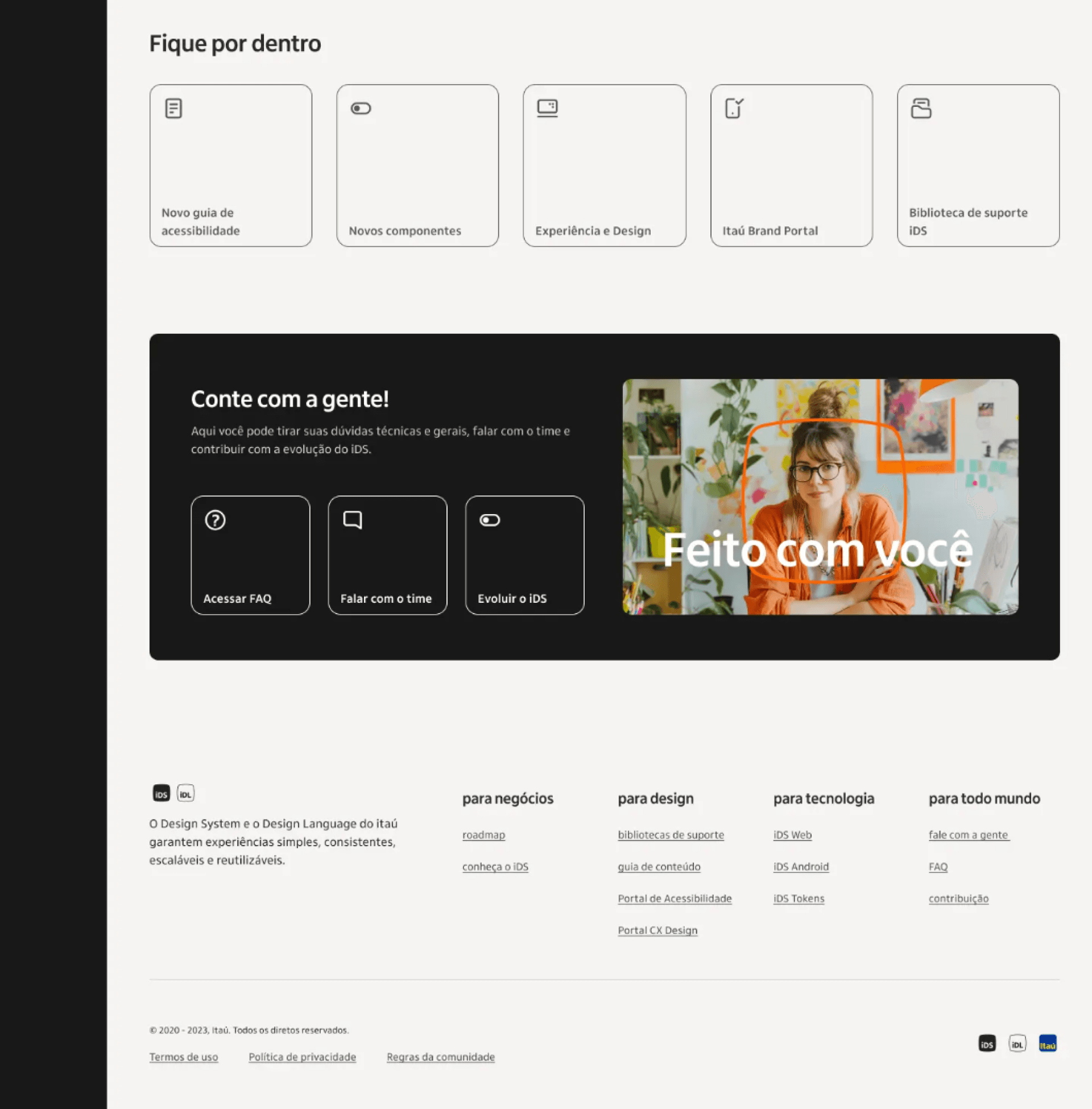Click the phone check icon in Itaú Brand Portal card
This screenshot has width=1092, height=1109.
coord(734,108)
